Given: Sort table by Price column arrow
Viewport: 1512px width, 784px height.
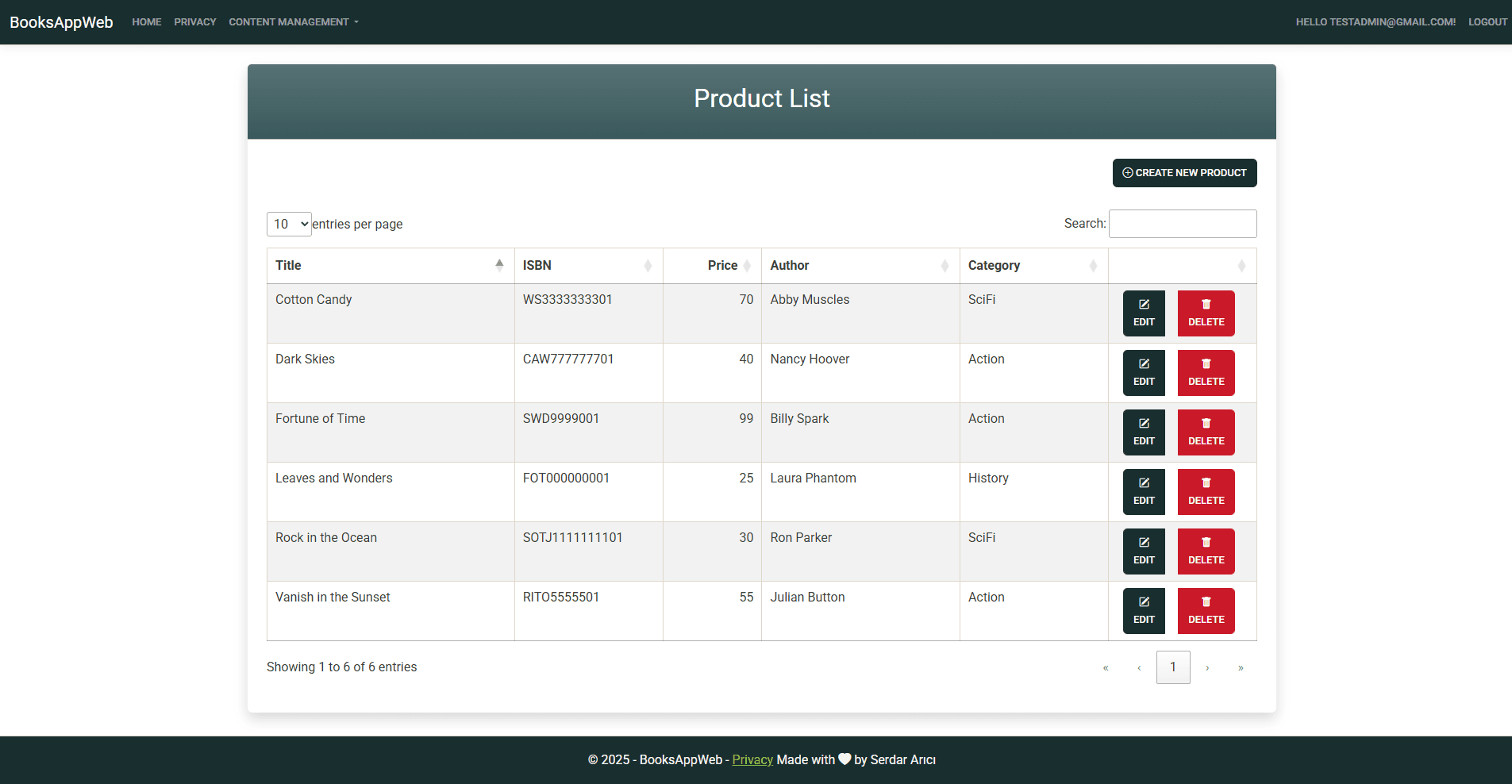Looking at the screenshot, I should pos(747,265).
